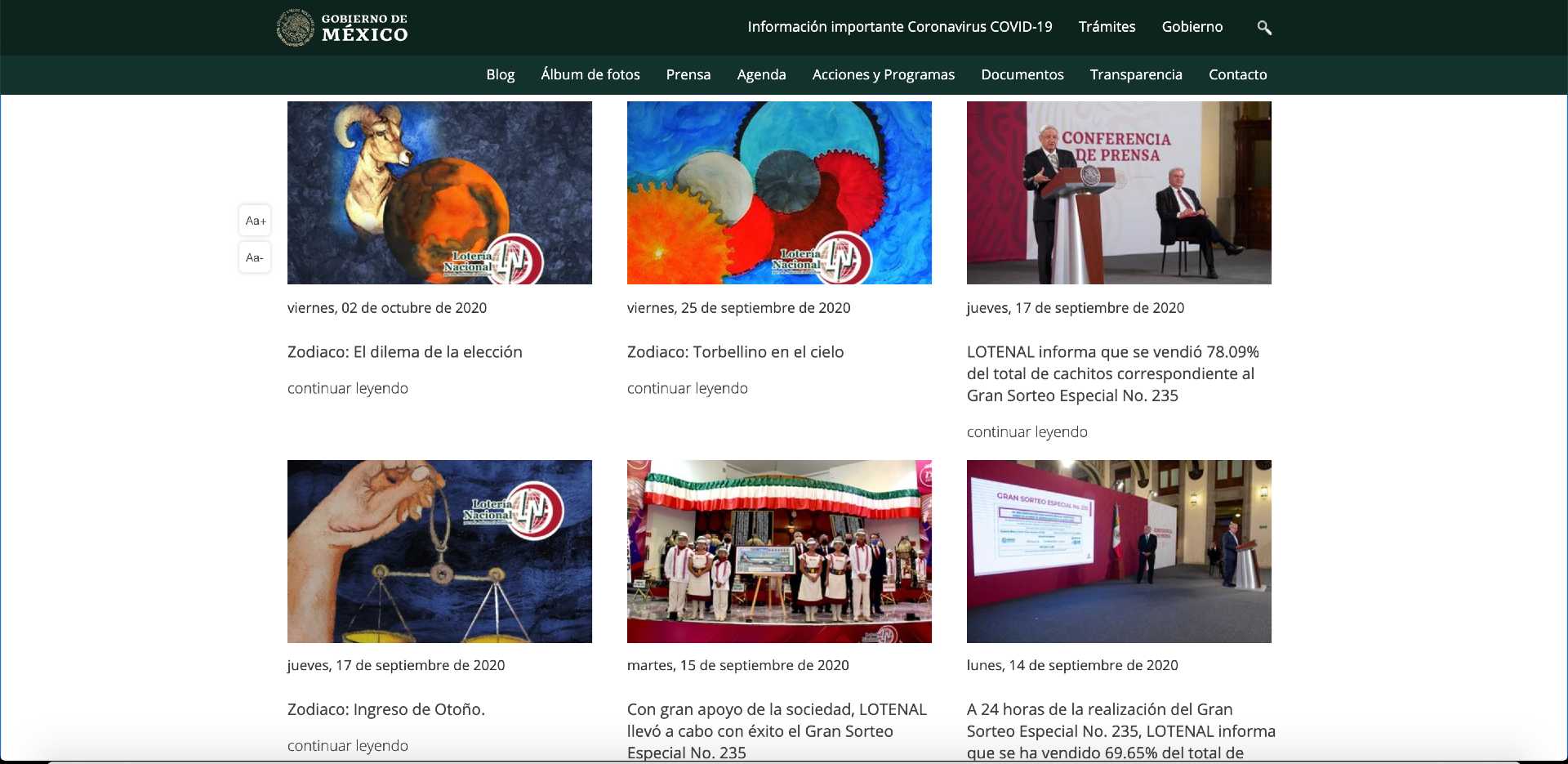The height and width of the screenshot is (764, 1568).
Task: Open the colorful gears artwork thumbnail
Action: 779,193
